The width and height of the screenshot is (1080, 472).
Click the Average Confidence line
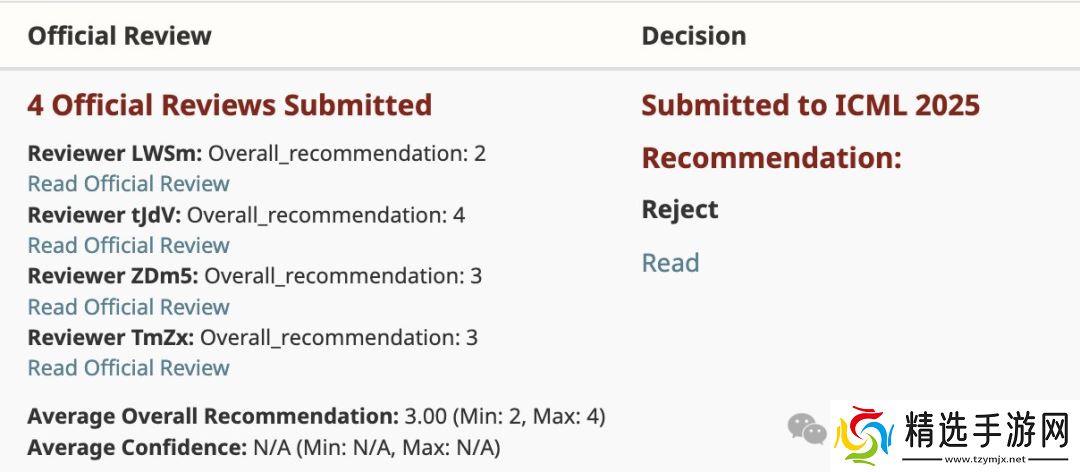264,447
